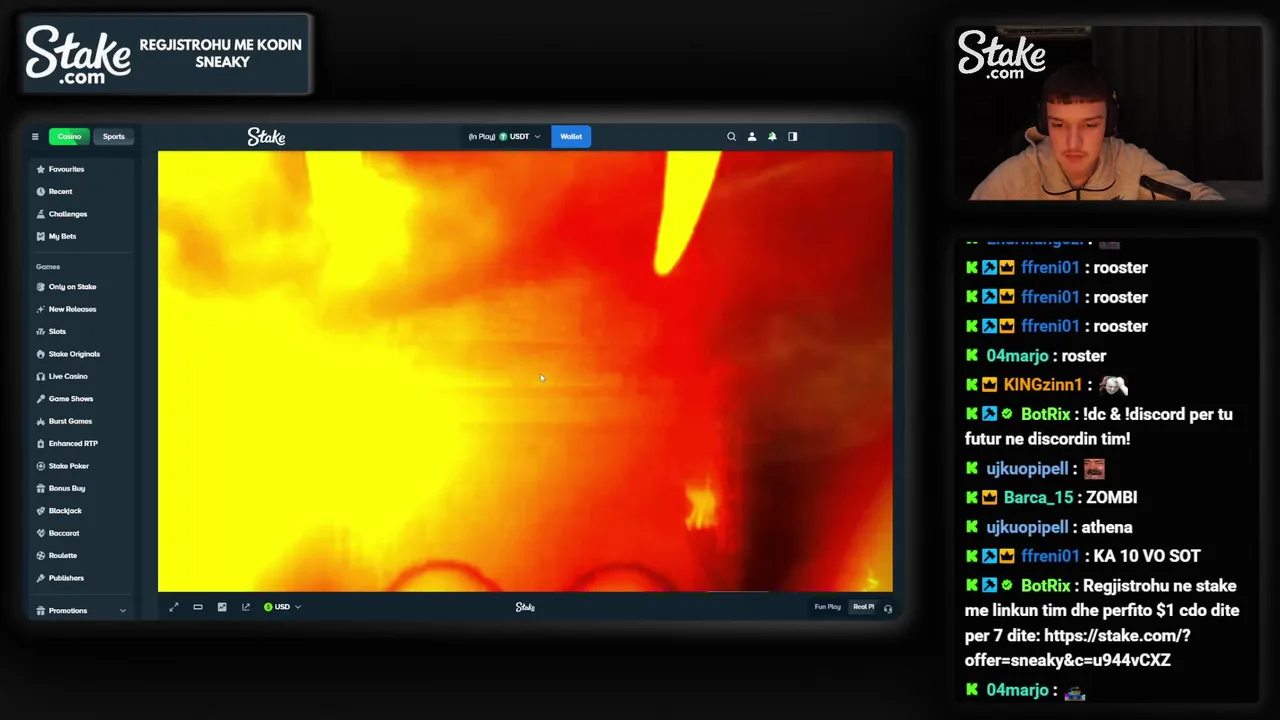Click the Challenges icon in sidebar
The image size is (1280, 720).
click(x=41, y=214)
